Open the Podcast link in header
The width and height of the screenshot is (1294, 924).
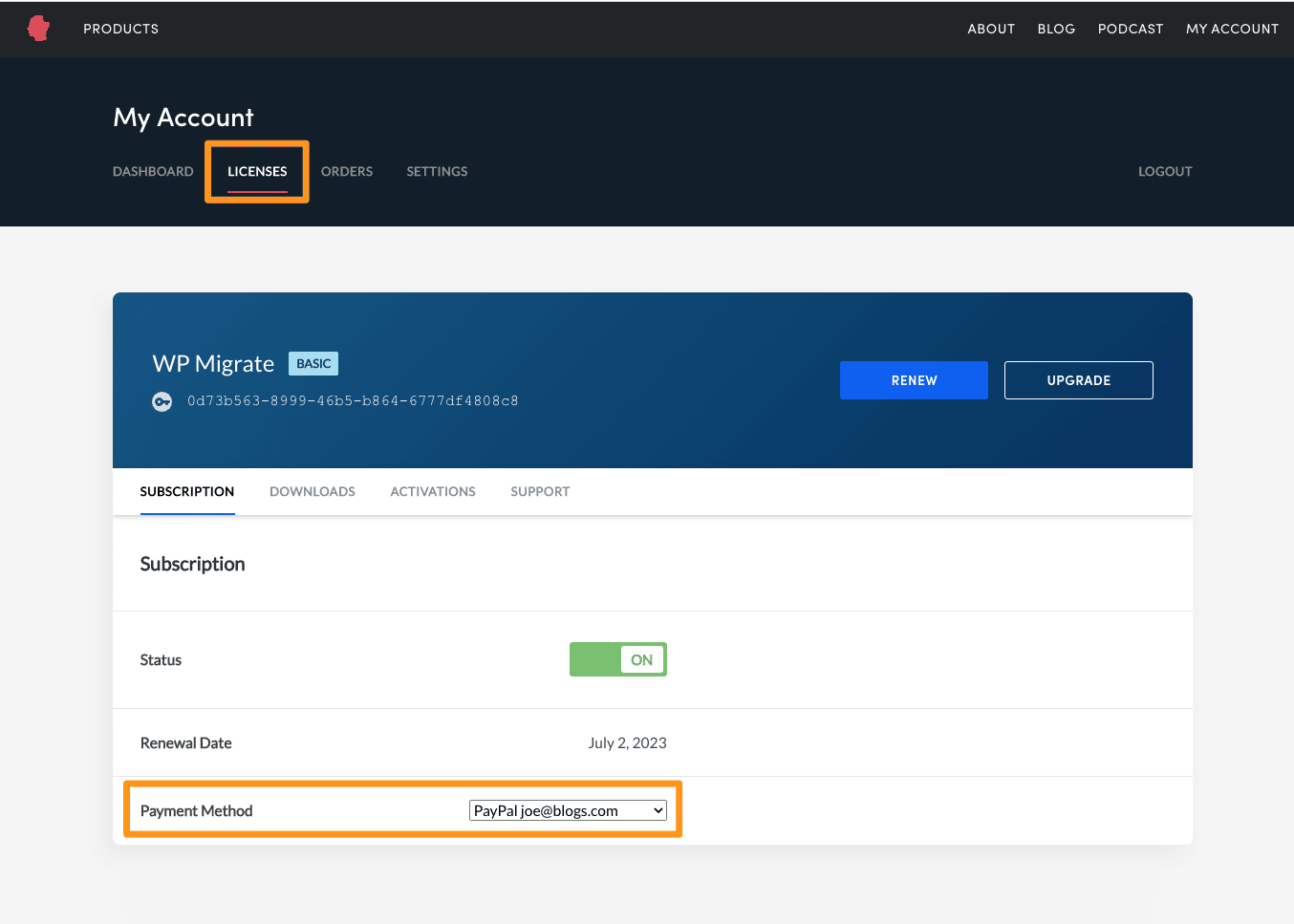coord(1130,29)
